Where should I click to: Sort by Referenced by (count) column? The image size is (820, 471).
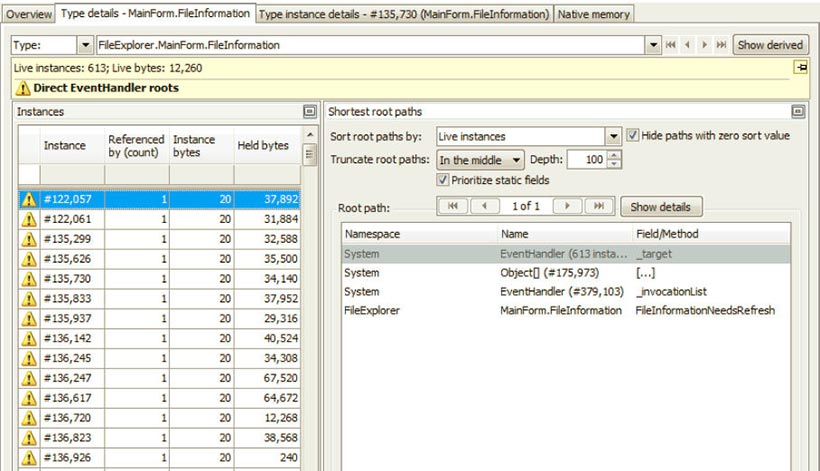(x=136, y=145)
